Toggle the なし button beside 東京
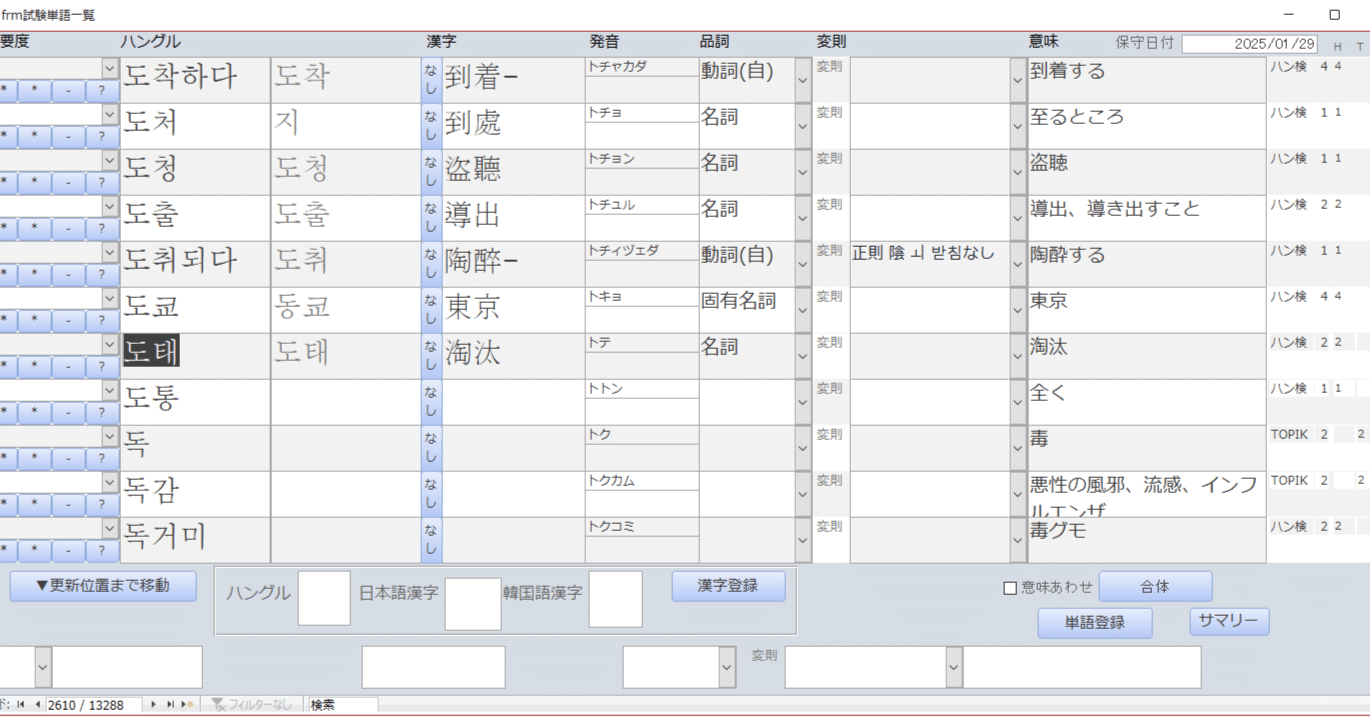This screenshot has height=717, width=1370. click(x=431, y=310)
